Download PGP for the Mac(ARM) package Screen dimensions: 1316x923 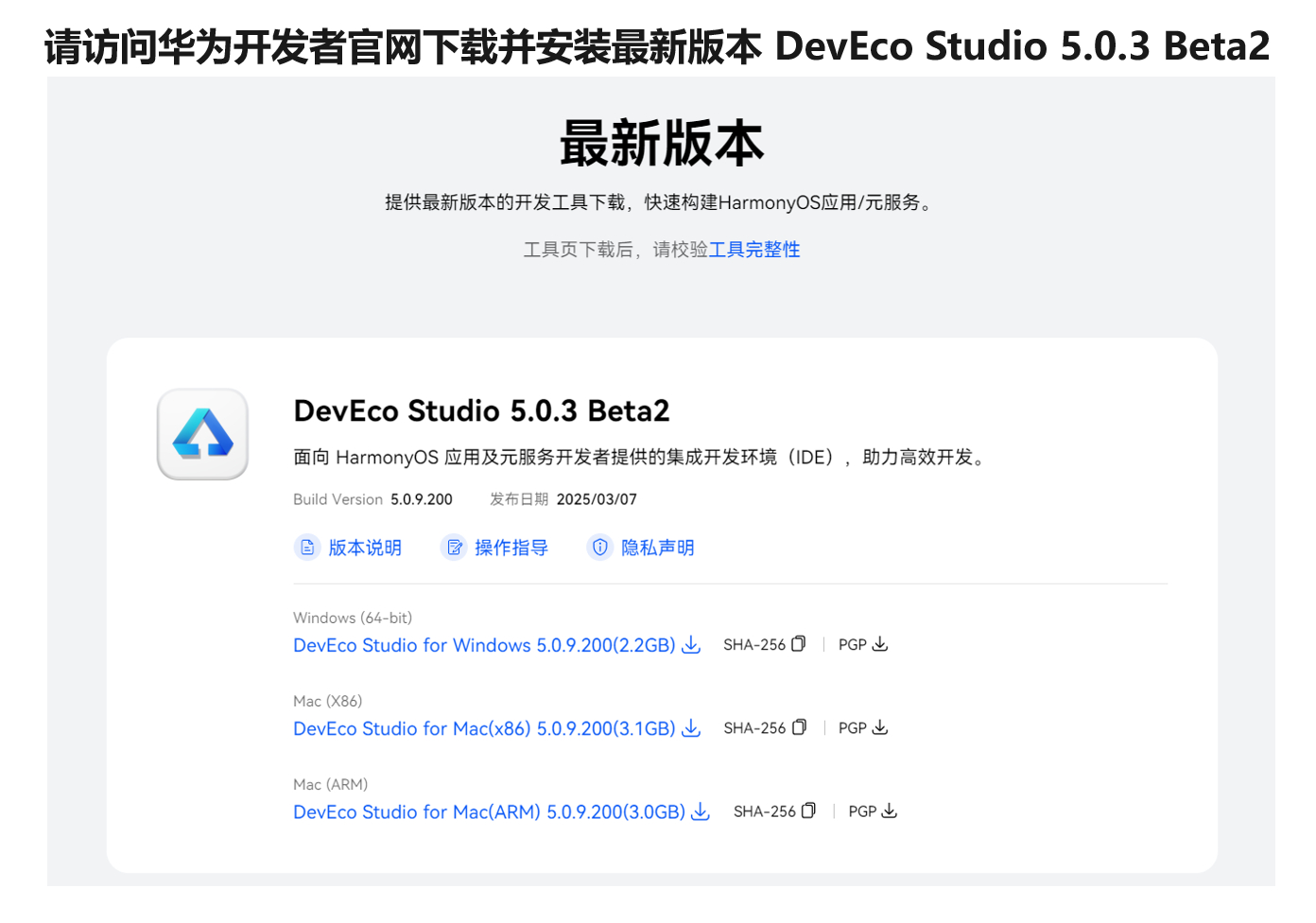click(873, 810)
